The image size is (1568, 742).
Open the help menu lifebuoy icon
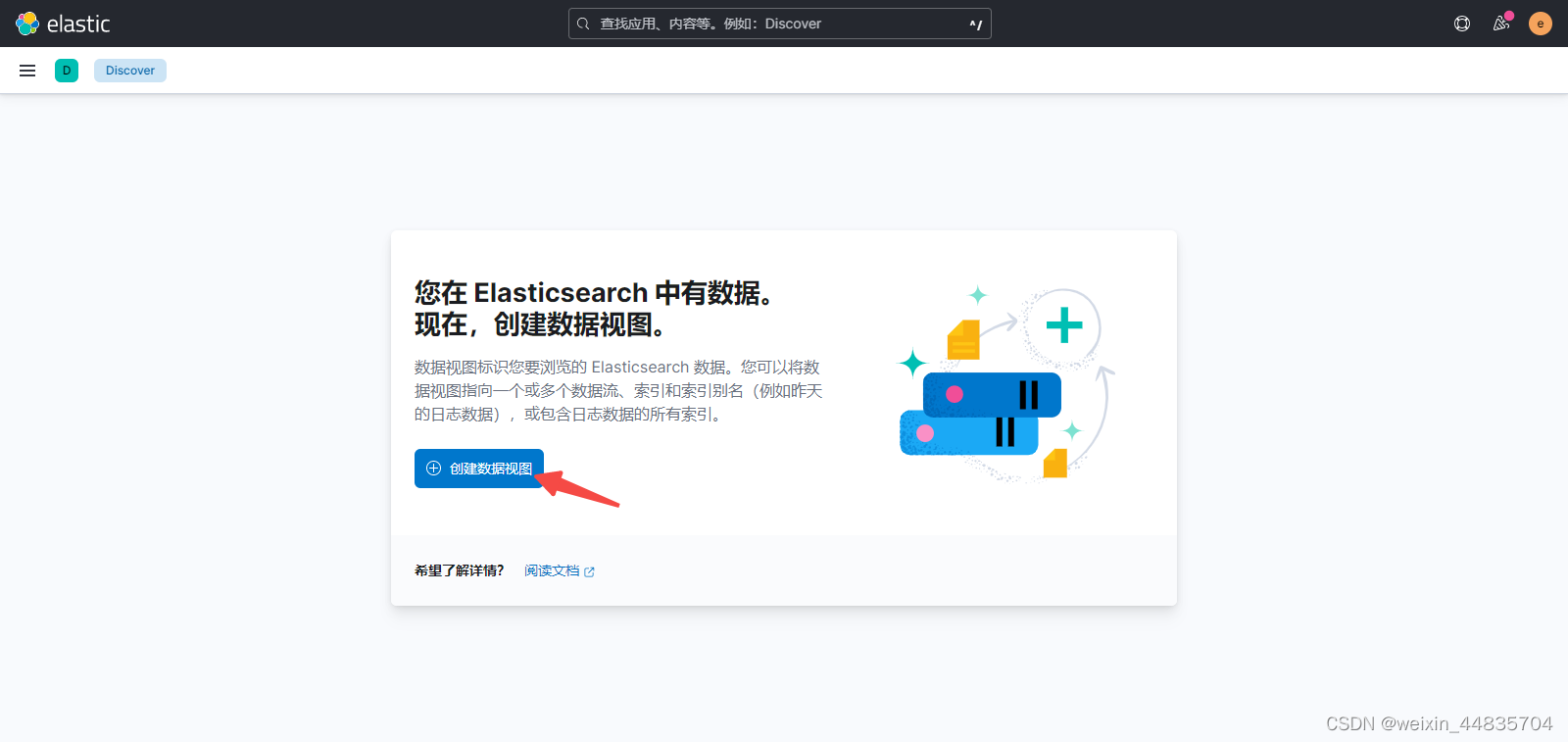pyautogui.click(x=1462, y=24)
